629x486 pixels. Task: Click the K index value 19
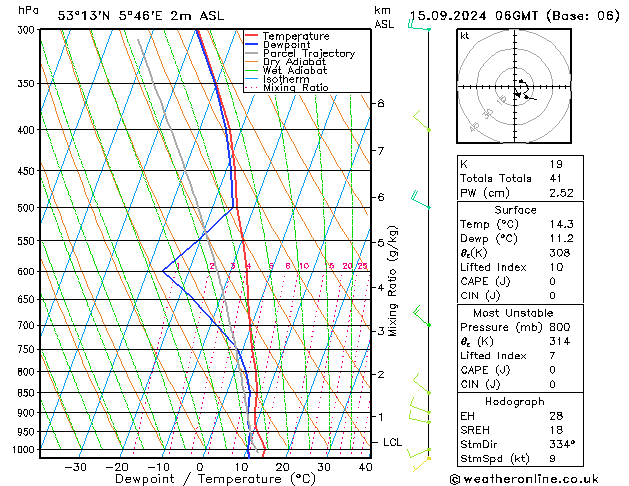click(556, 164)
